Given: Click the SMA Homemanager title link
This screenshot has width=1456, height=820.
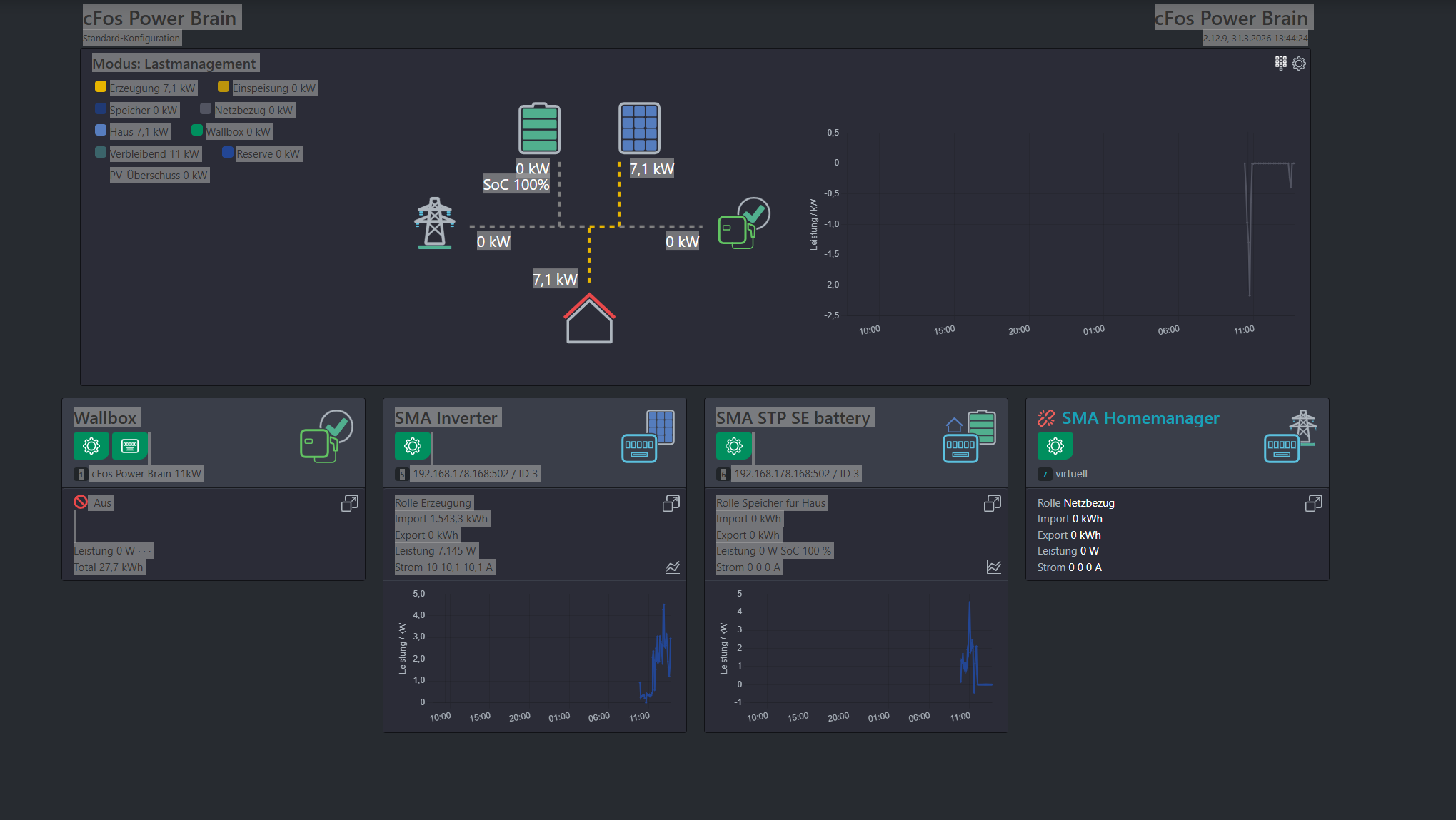Looking at the screenshot, I should click(x=1140, y=418).
